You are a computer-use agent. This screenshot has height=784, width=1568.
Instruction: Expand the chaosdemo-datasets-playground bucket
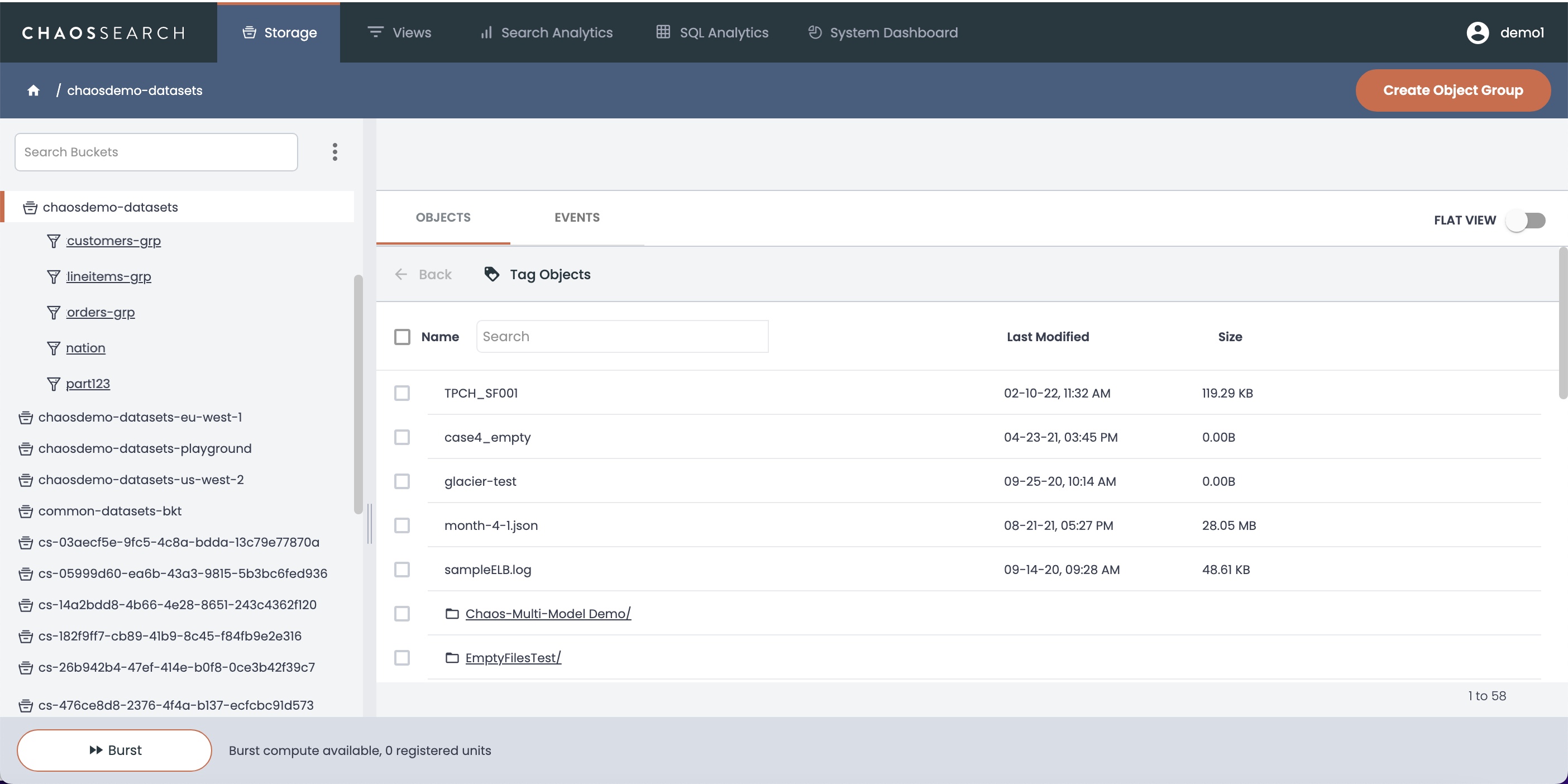click(x=145, y=448)
